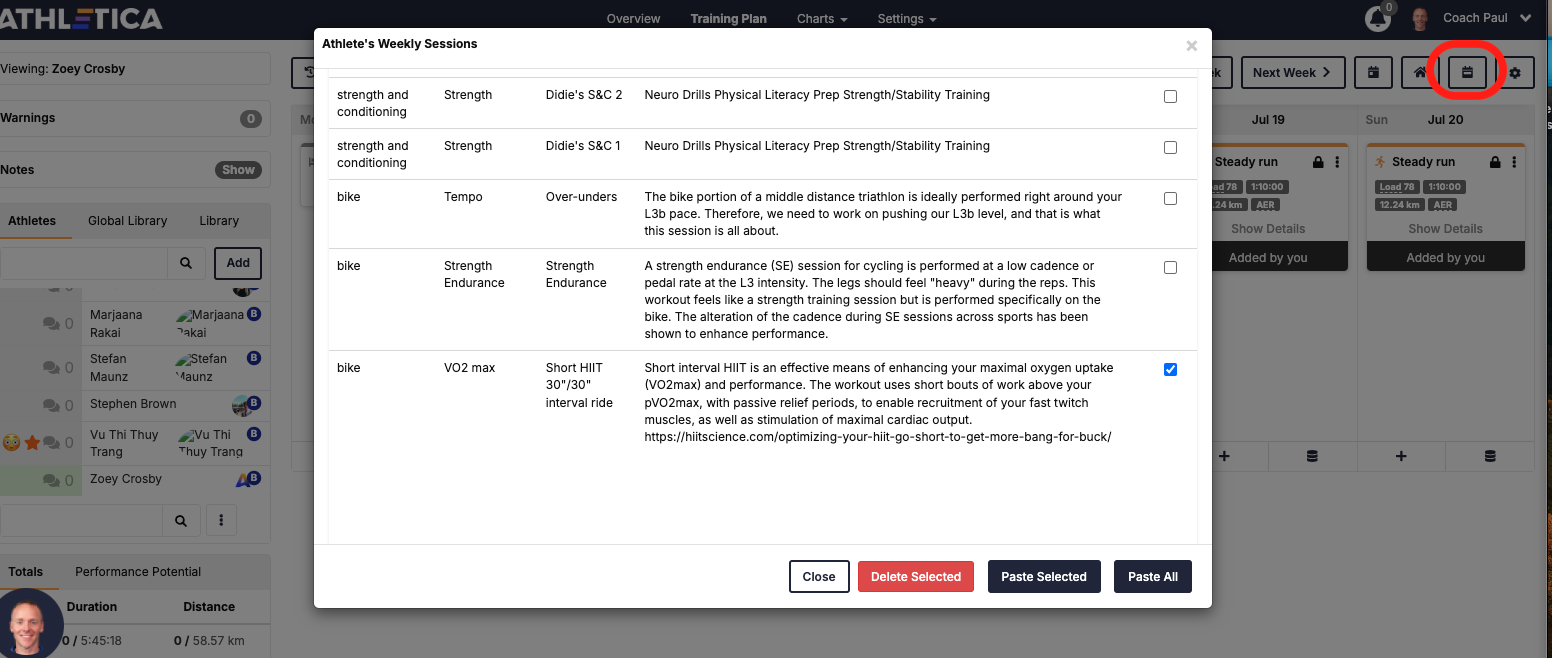The image size is (1552, 658).
Task: Select athlete Marjaana Rakai in the list
Action: pos(116,324)
